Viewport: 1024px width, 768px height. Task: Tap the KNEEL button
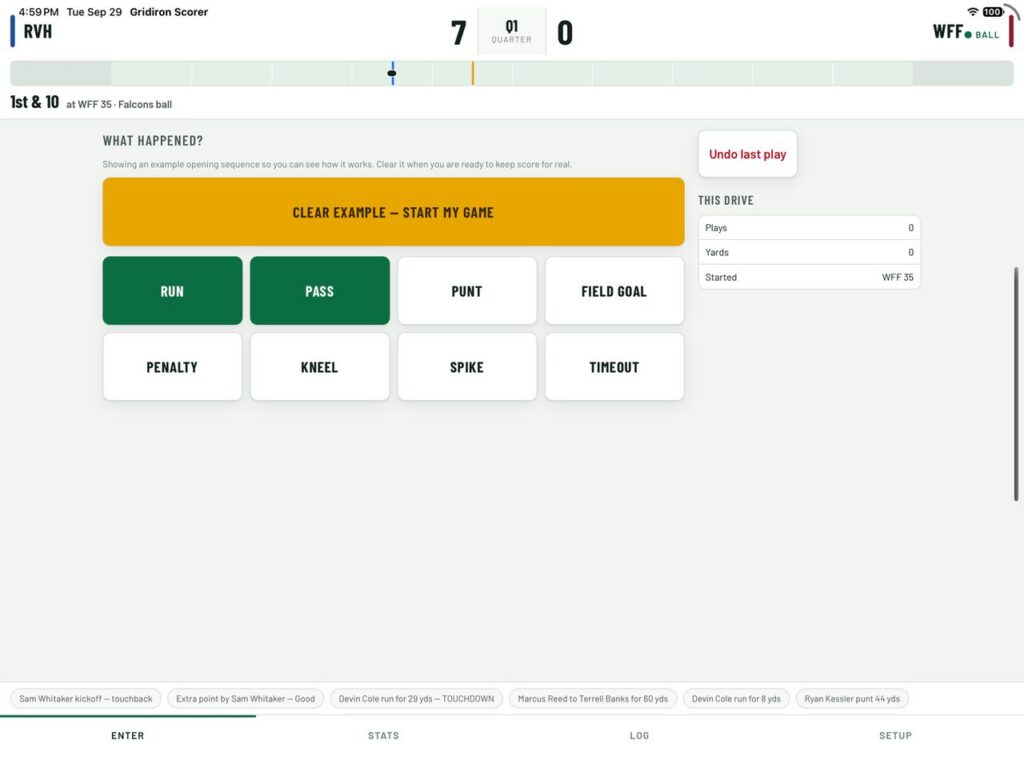point(320,367)
